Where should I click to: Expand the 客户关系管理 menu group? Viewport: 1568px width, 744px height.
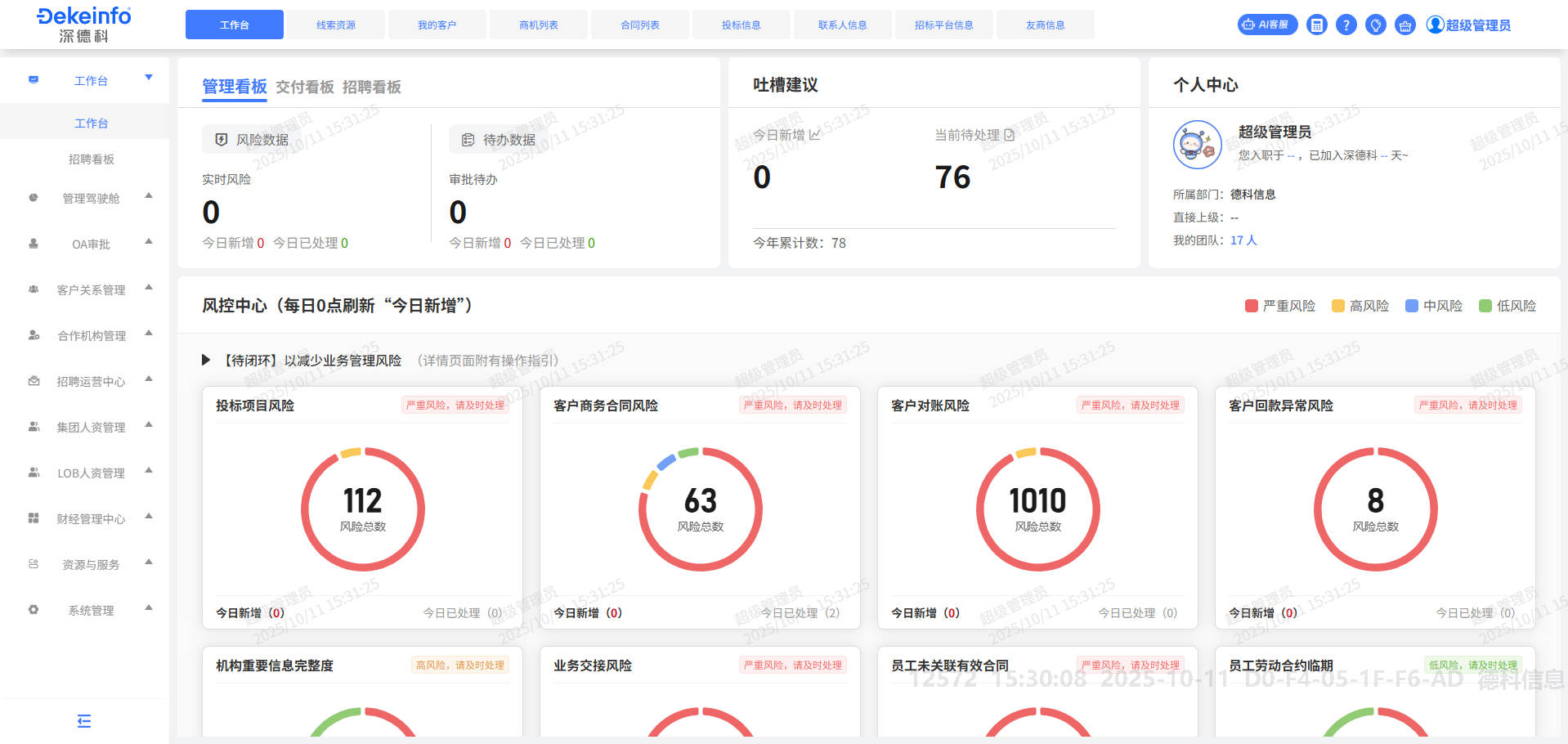pyautogui.click(x=148, y=289)
